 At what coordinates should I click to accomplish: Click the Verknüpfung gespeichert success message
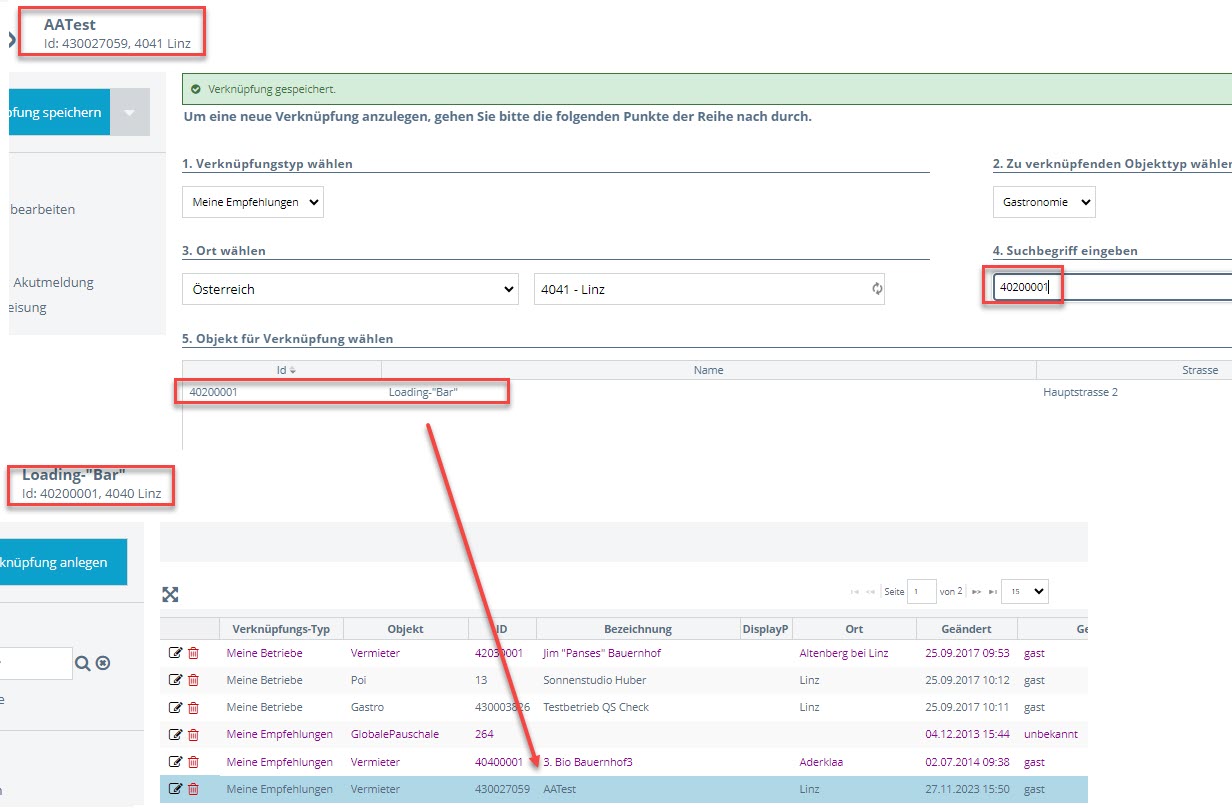271,89
